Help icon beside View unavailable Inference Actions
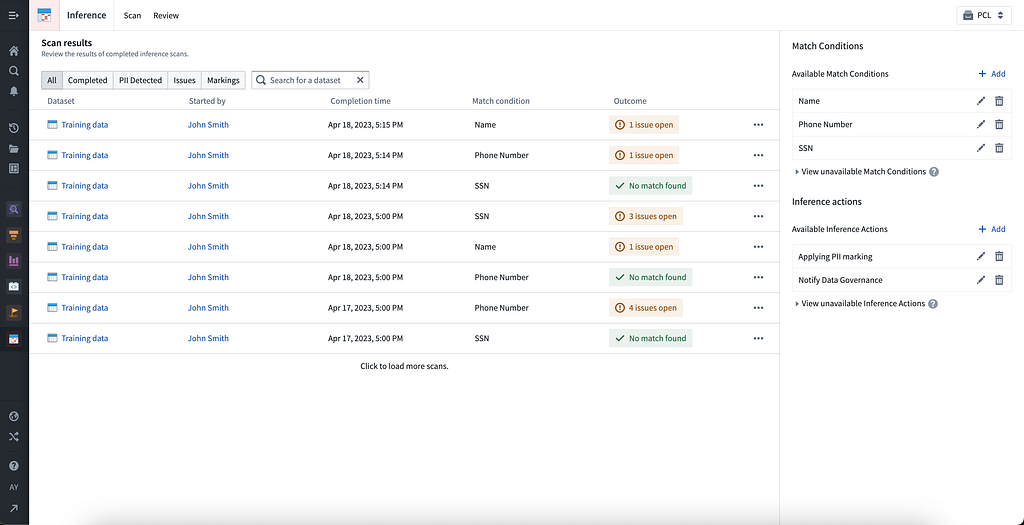 pyautogui.click(x=933, y=304)
